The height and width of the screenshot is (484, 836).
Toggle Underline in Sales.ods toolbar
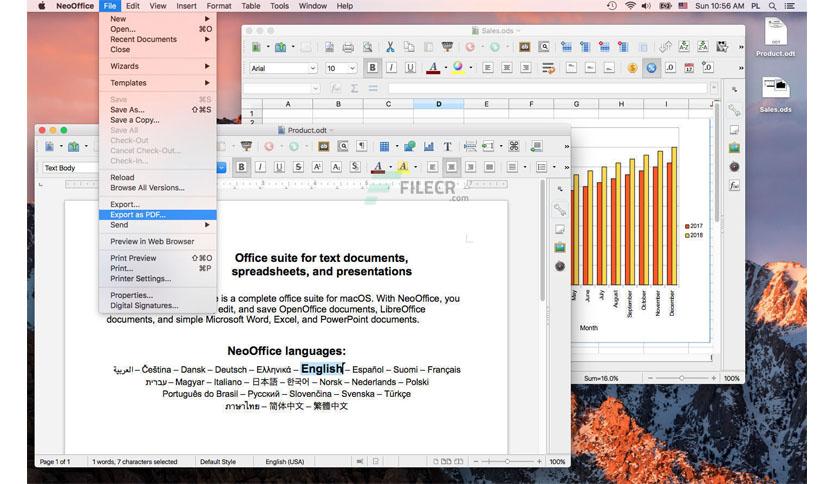coord(410,68)
